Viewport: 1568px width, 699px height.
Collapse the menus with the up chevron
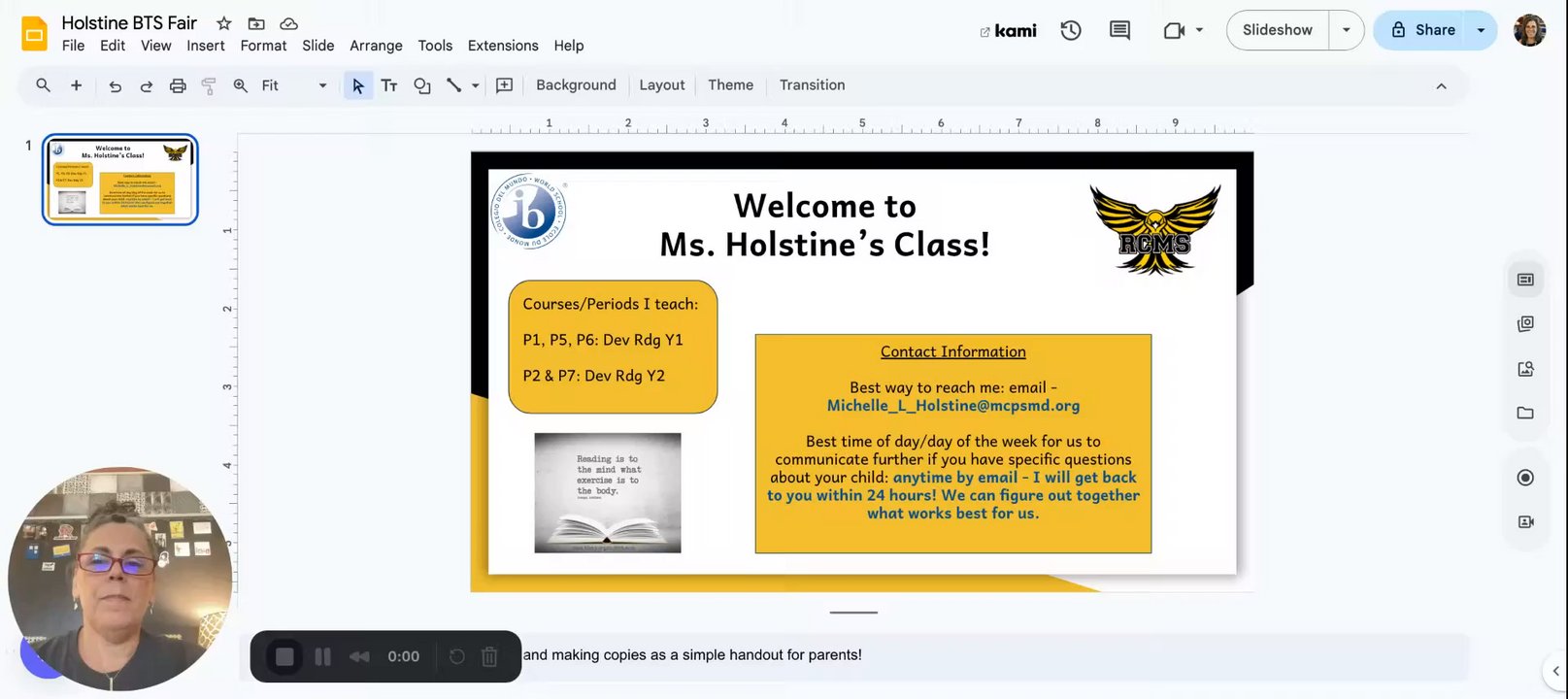(1441, 86)
